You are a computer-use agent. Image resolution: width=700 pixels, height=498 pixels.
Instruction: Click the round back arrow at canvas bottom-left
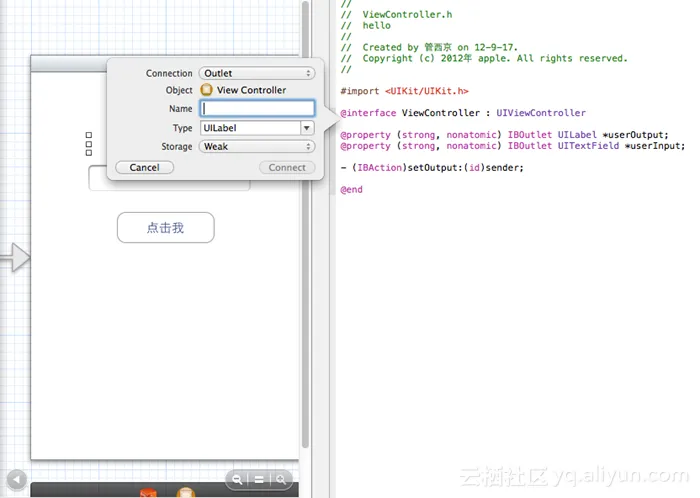tap(17, 480)
